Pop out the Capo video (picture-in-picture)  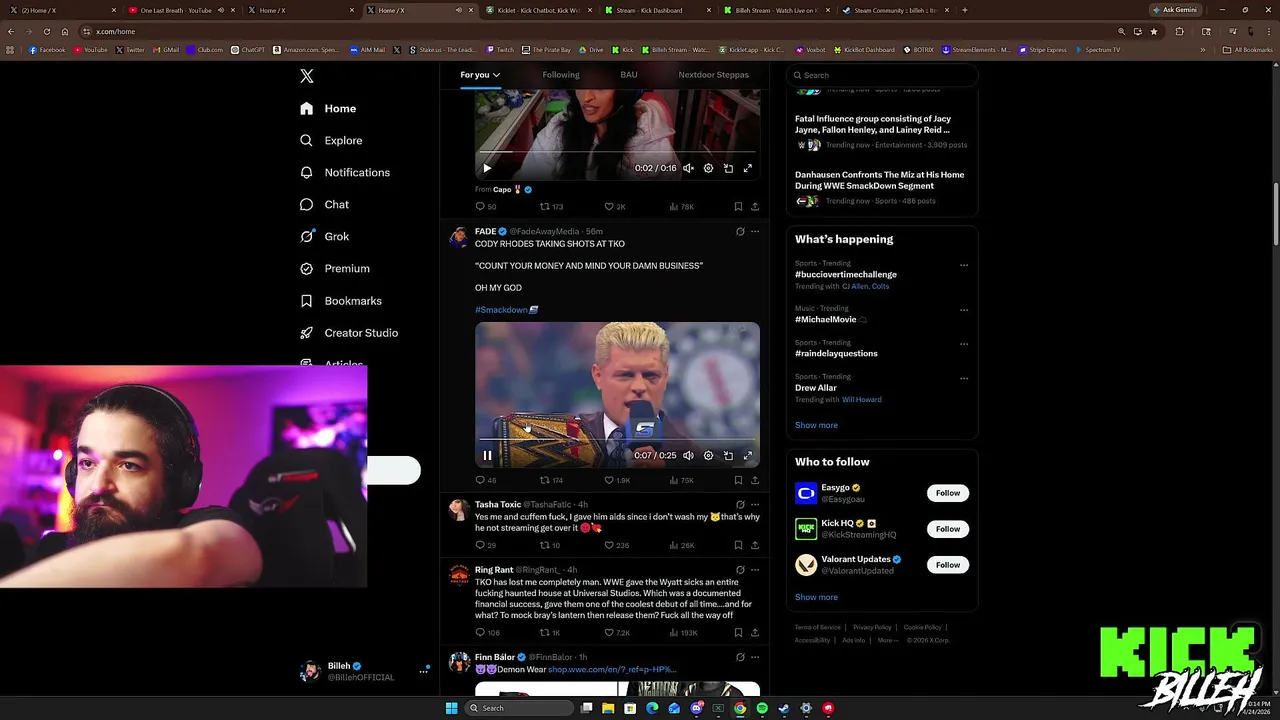pos(728,168)
